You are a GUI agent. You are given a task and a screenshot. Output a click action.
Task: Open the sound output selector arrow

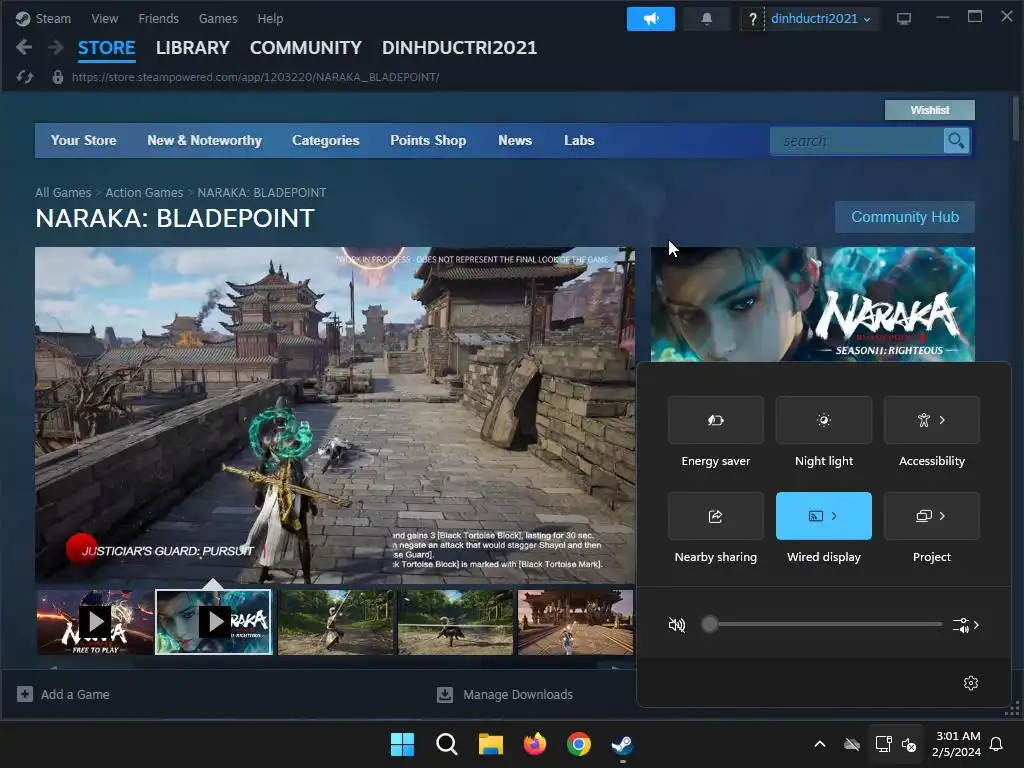click(x=967, y=625)
